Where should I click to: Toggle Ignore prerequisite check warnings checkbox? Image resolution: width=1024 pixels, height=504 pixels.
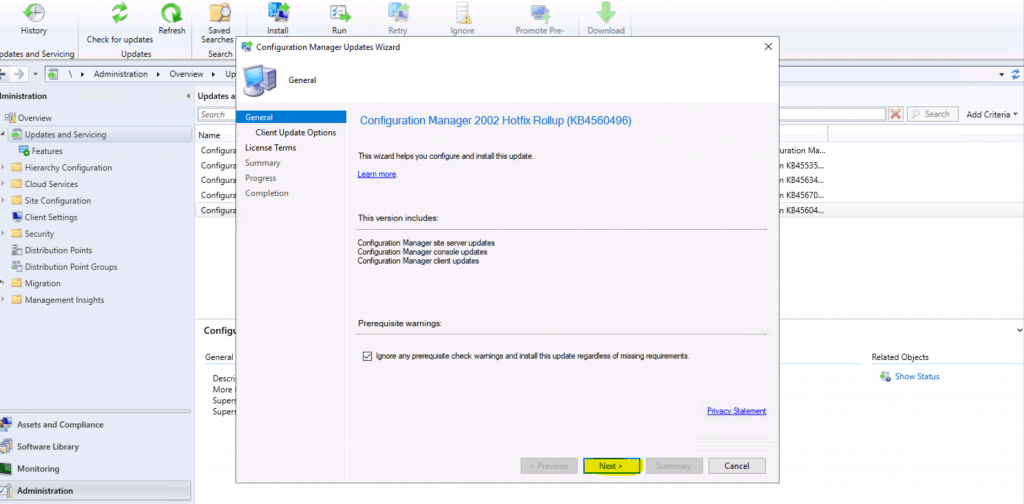coord(366,356)
